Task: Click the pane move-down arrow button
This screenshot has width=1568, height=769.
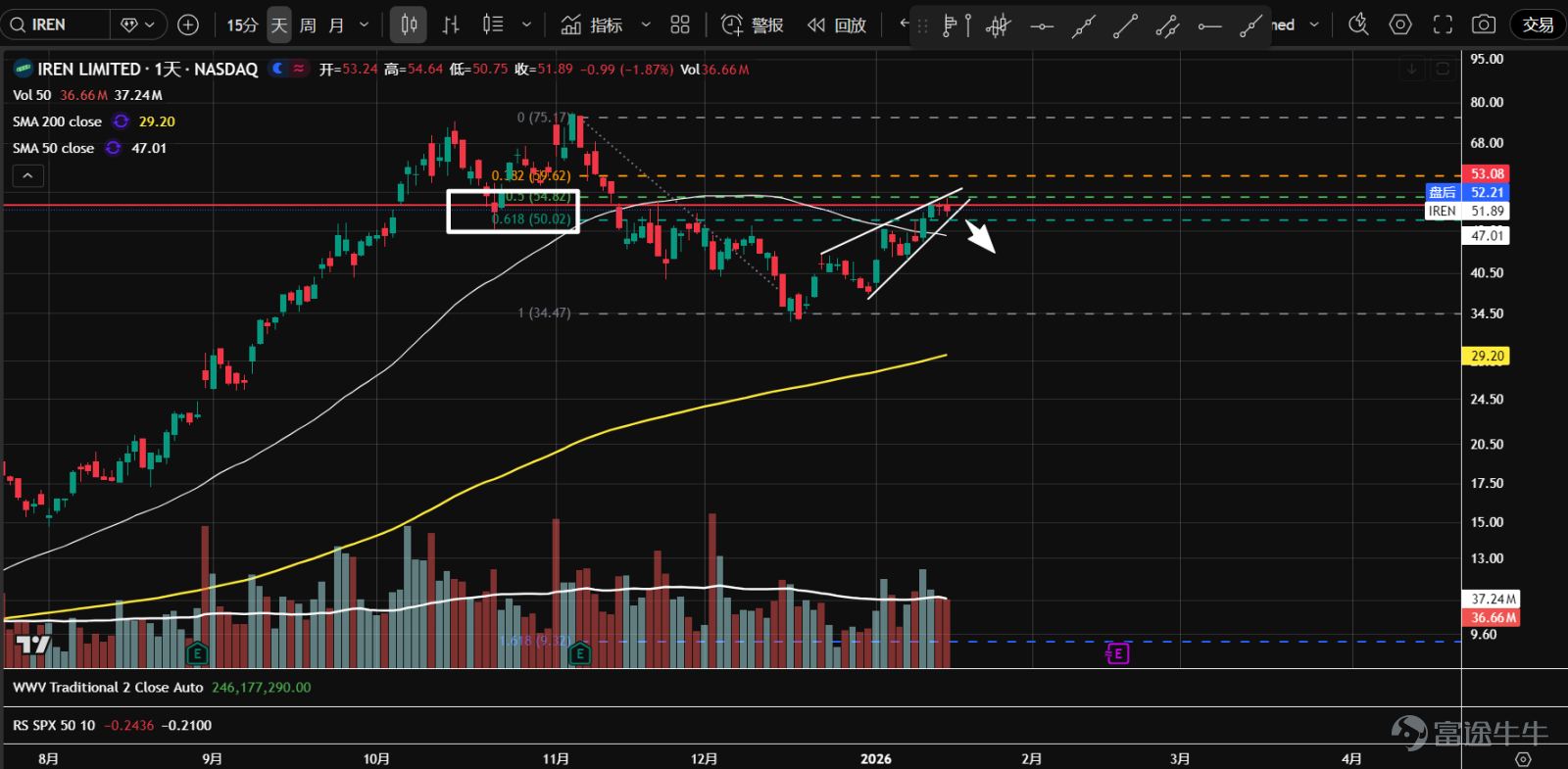Action: pyautogui.click(x=1412, y=69)
